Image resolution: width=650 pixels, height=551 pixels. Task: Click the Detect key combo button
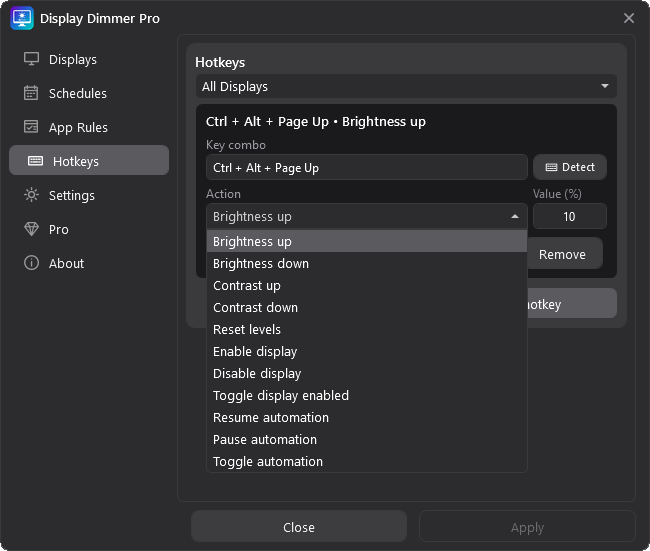point(570,167)
